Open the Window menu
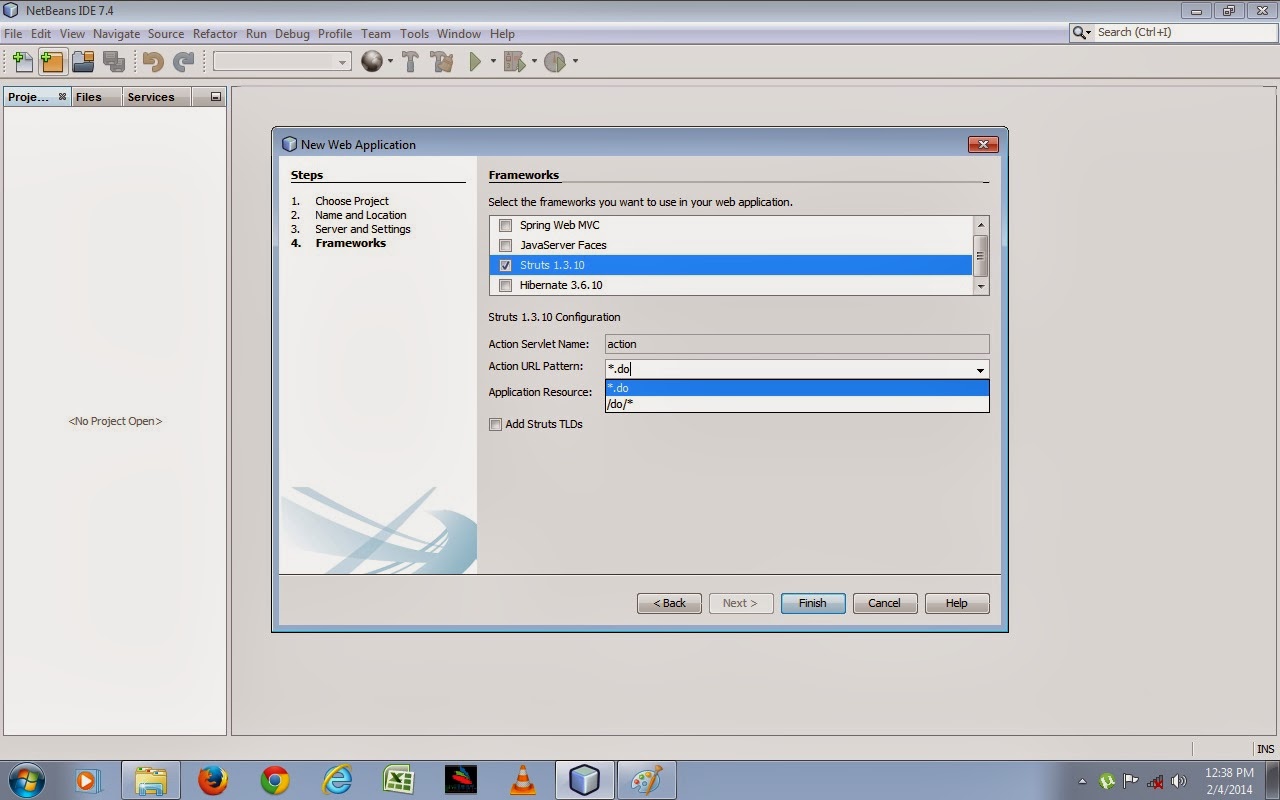 click(459, 33)
